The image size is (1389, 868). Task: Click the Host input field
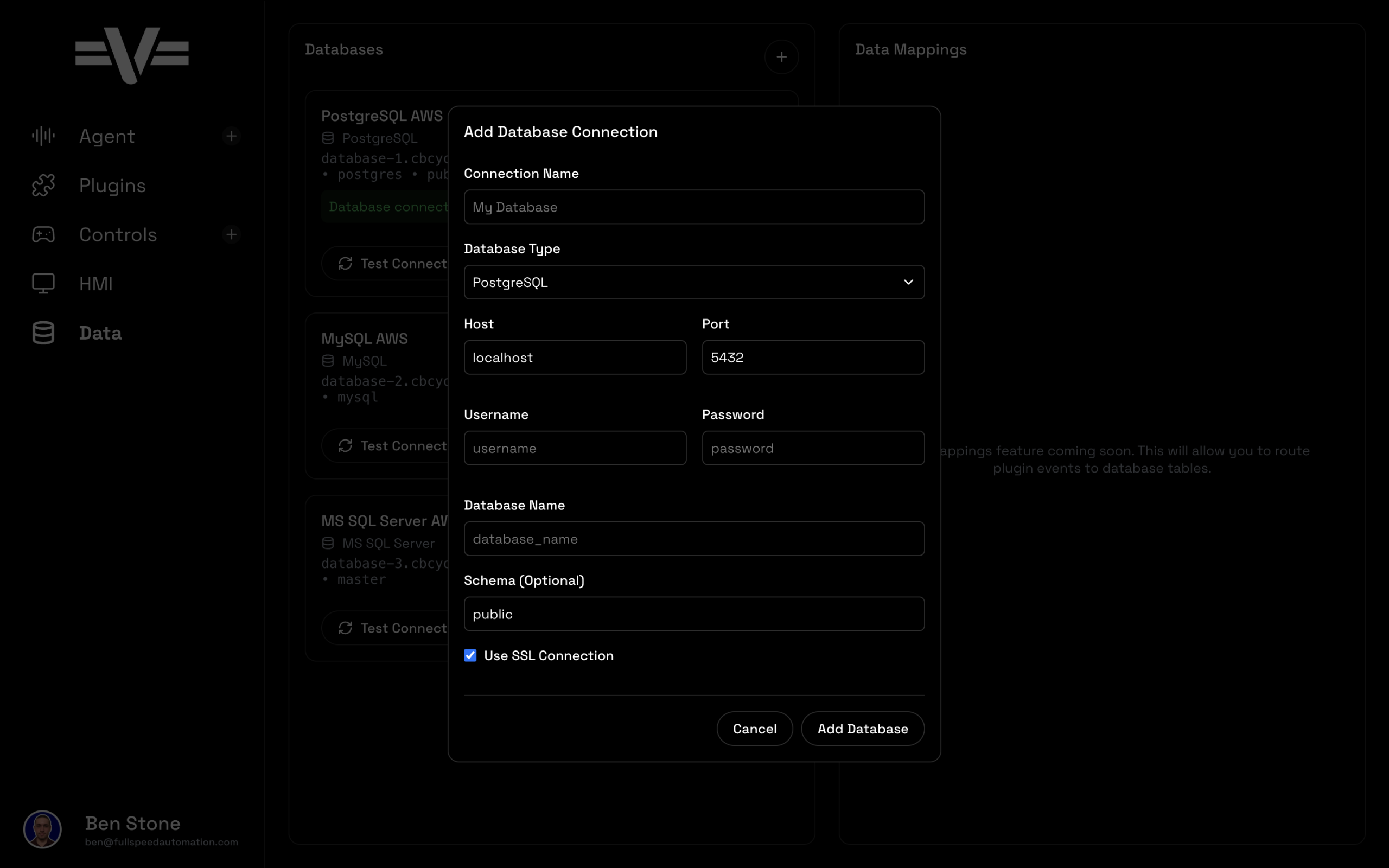point(575,357)
